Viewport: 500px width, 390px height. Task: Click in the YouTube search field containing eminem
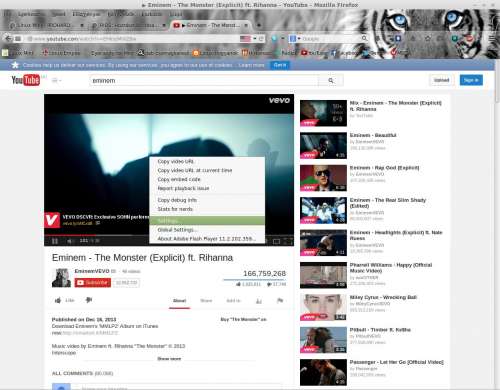click(204, 81)
